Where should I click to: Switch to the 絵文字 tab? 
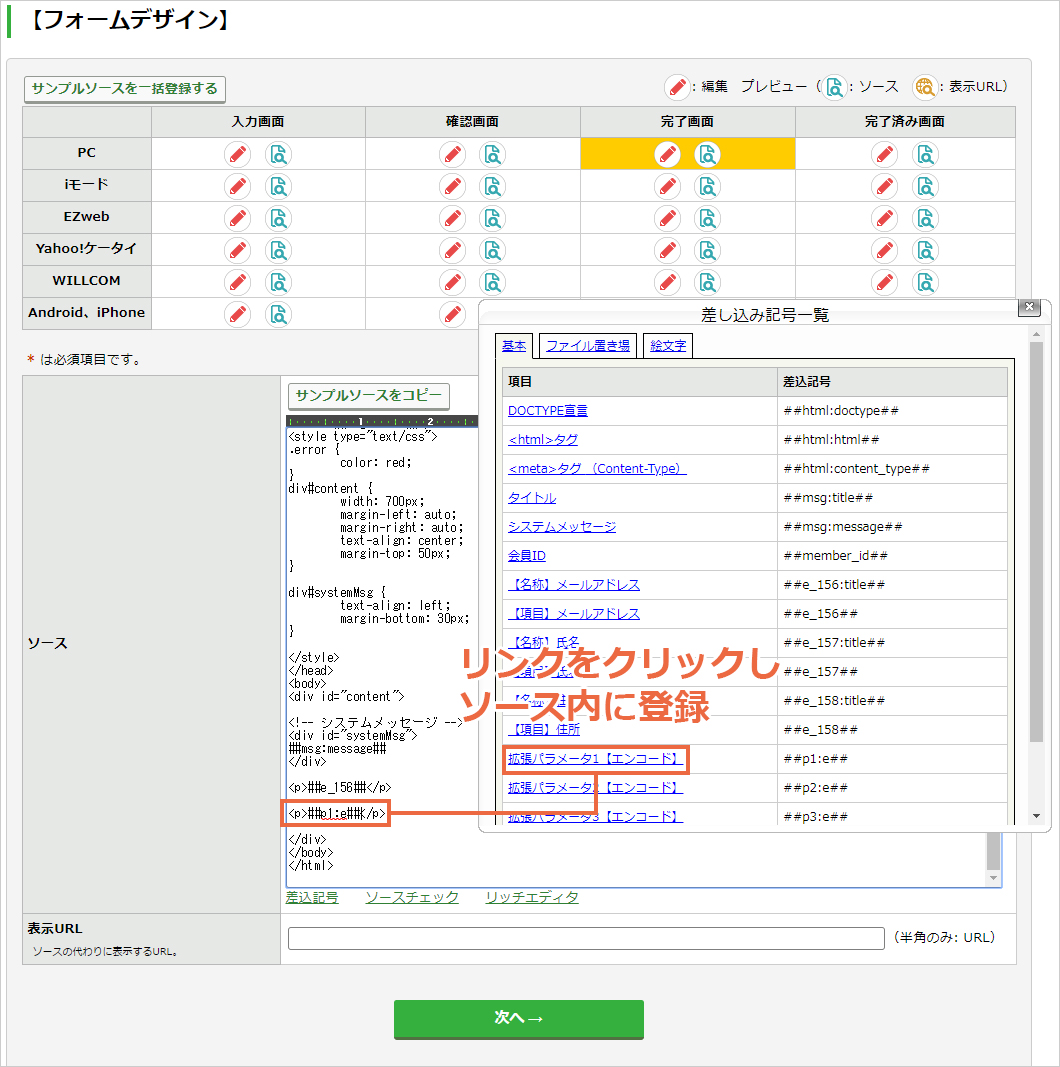click(x=668, y=346)
